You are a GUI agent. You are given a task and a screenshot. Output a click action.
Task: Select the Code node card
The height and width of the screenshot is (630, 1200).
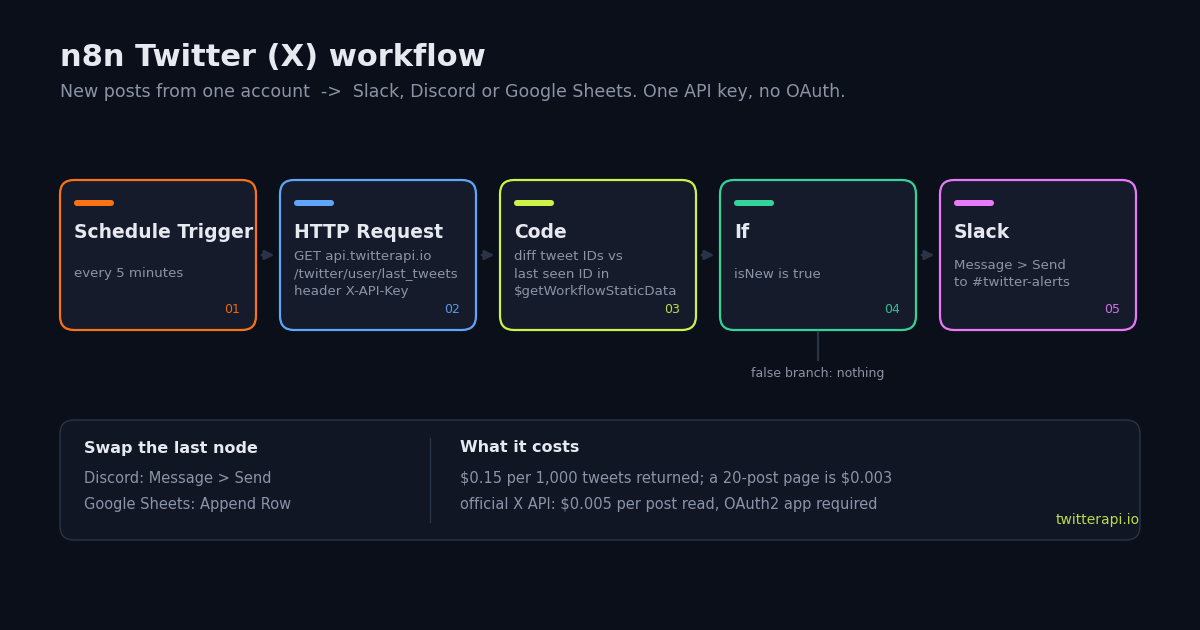click(598, 255)
